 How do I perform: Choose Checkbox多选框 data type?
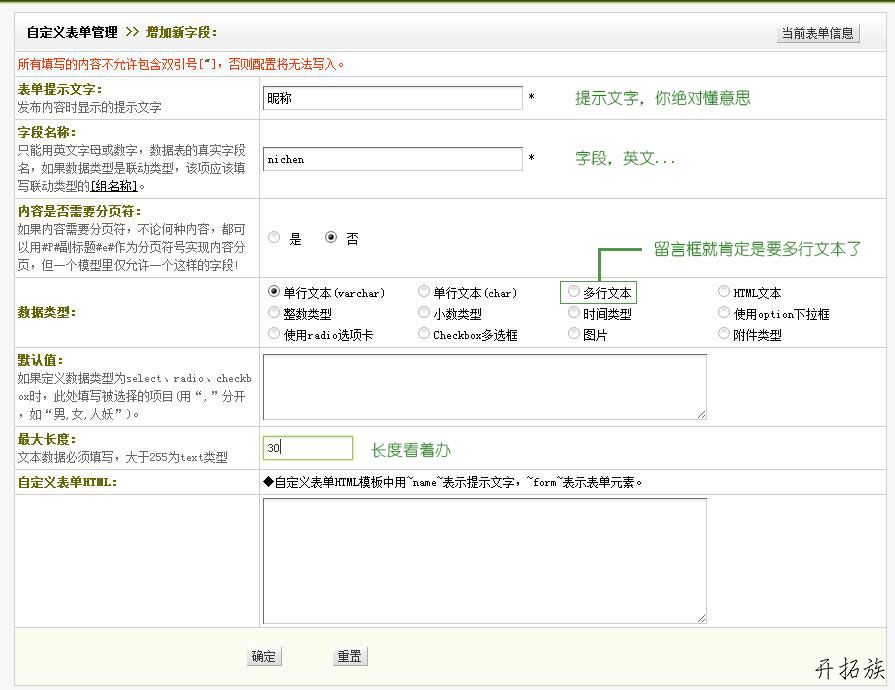click(424, 333)
